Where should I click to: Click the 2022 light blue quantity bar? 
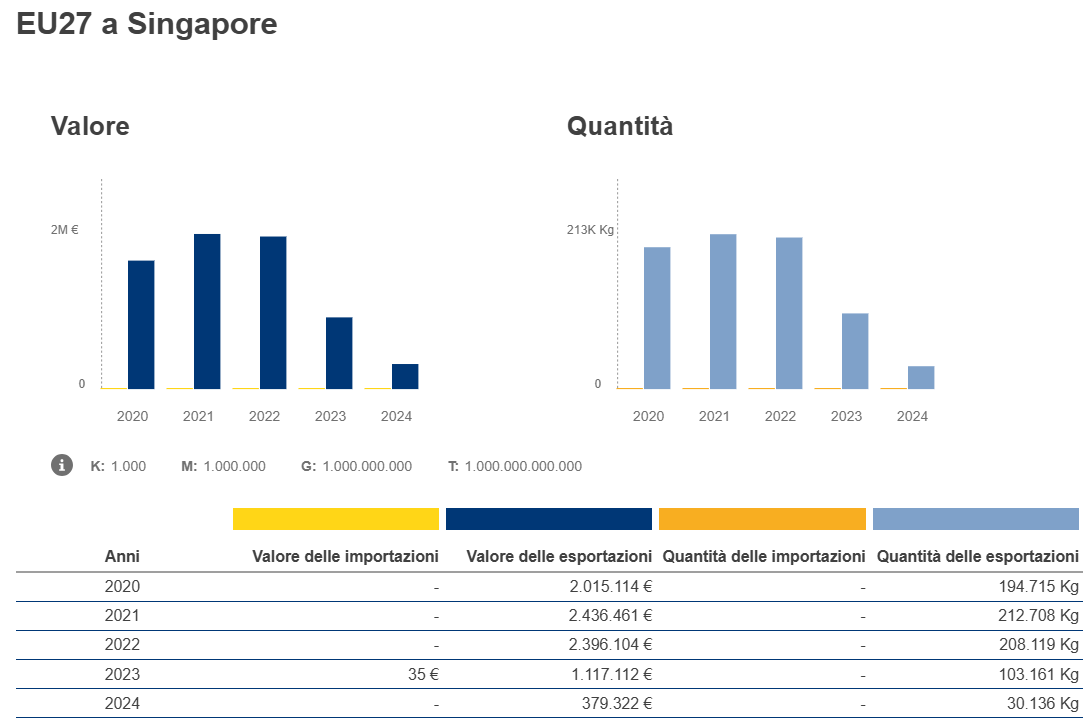pyautogui.click(x=789, y=313)
